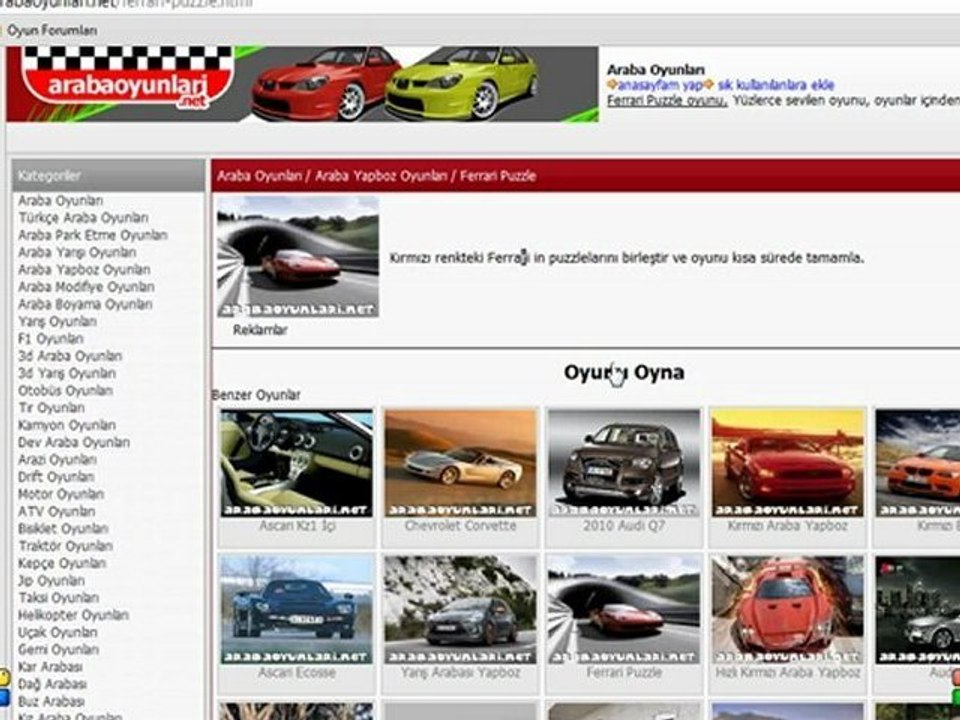960x720 pixels.
Task: Select 'Araba Modifiye Oyunları' category
Action: 86,287
